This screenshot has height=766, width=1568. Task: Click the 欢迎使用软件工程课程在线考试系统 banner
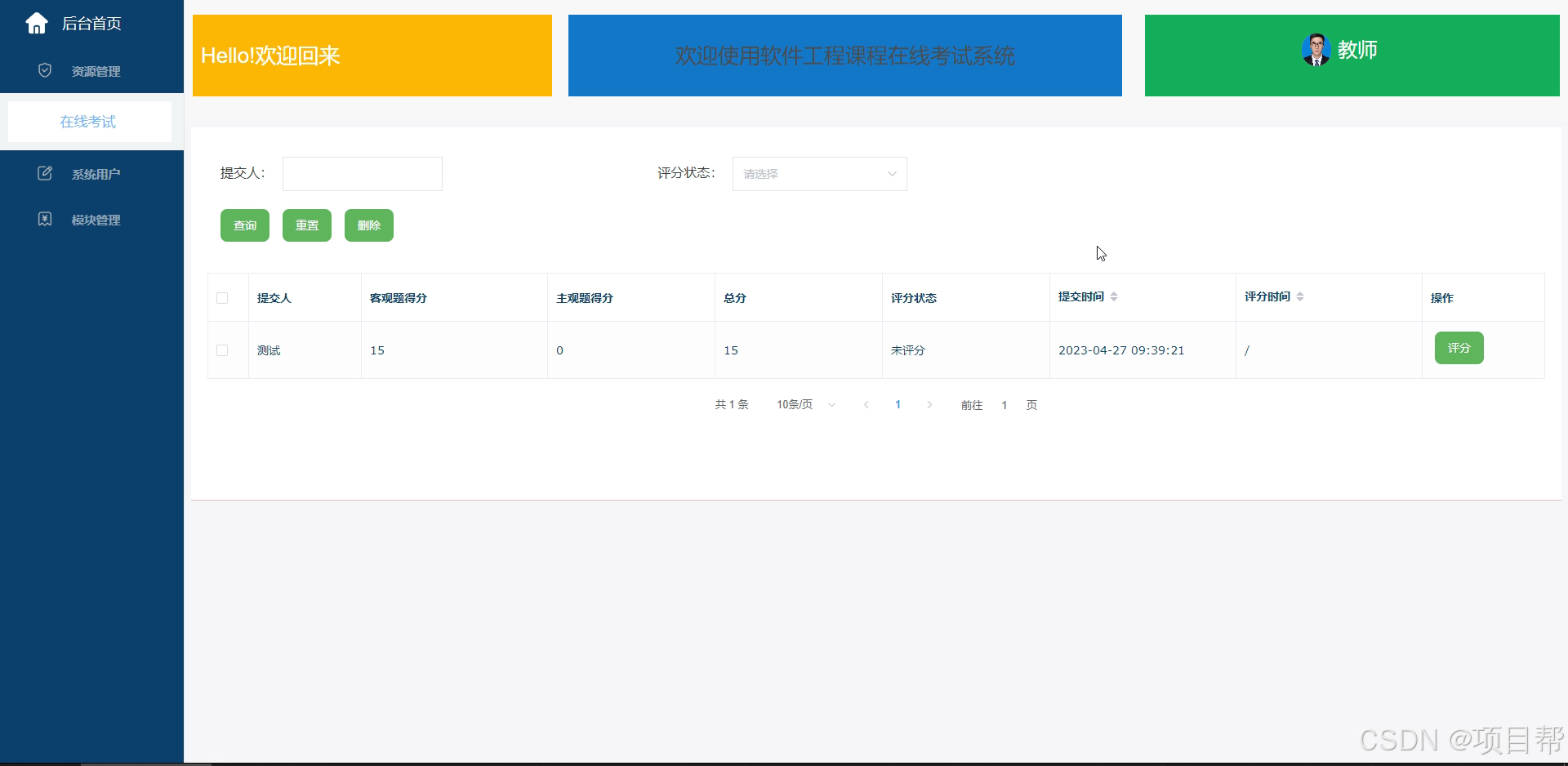(x=845, y=56)
